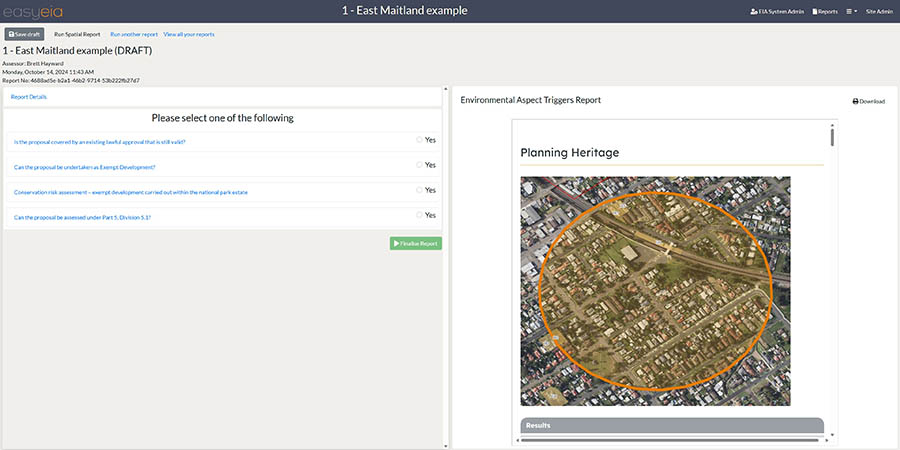Click the report number text
Screen dimensions: 900x450
(71, 81)
